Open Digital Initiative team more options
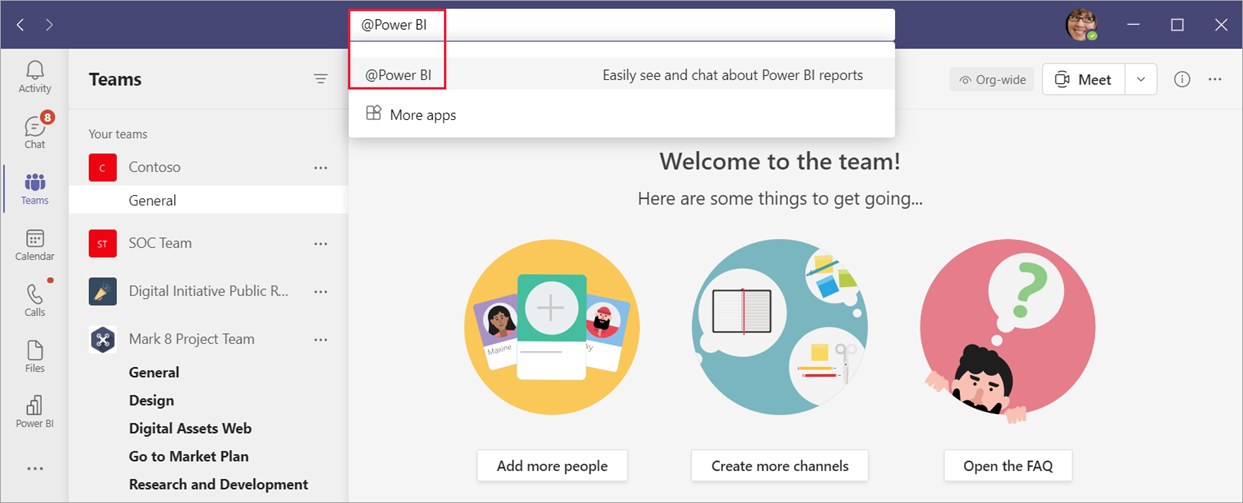Image resolution: width=1243 pixels, height=503 pixels. click(321, 291)
